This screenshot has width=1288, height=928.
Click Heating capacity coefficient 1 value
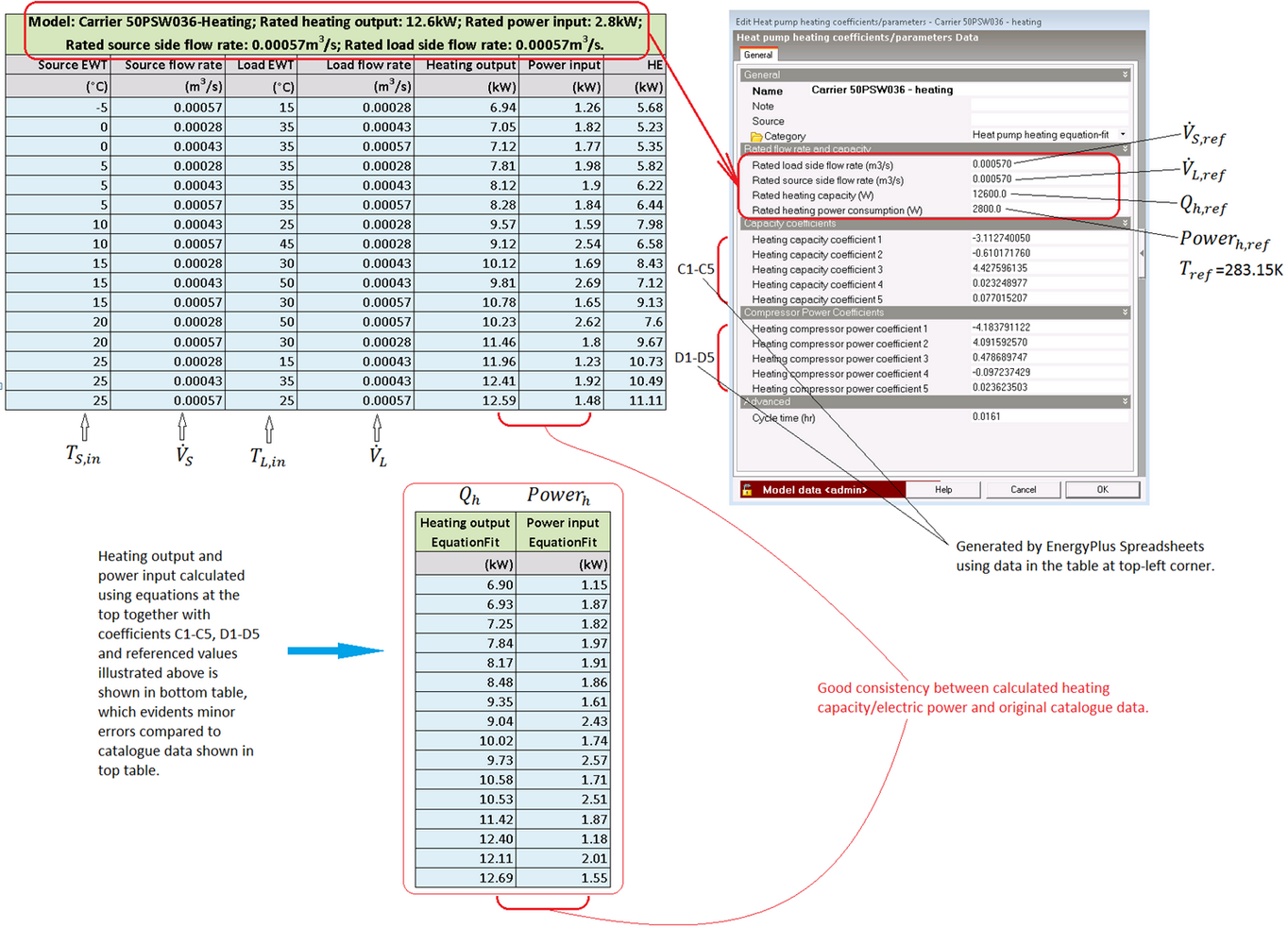pyautogui.click(x=1001, y=239)
